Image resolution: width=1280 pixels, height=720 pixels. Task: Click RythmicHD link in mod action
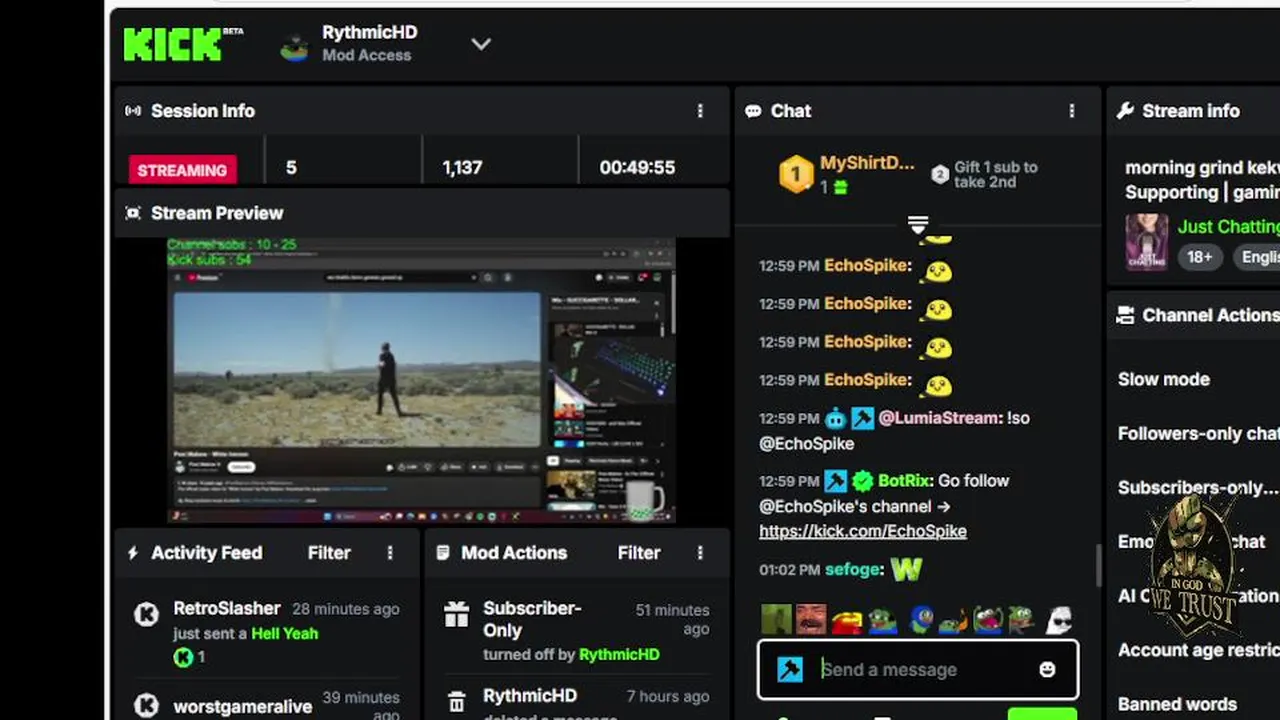click(x=619, y=655)
